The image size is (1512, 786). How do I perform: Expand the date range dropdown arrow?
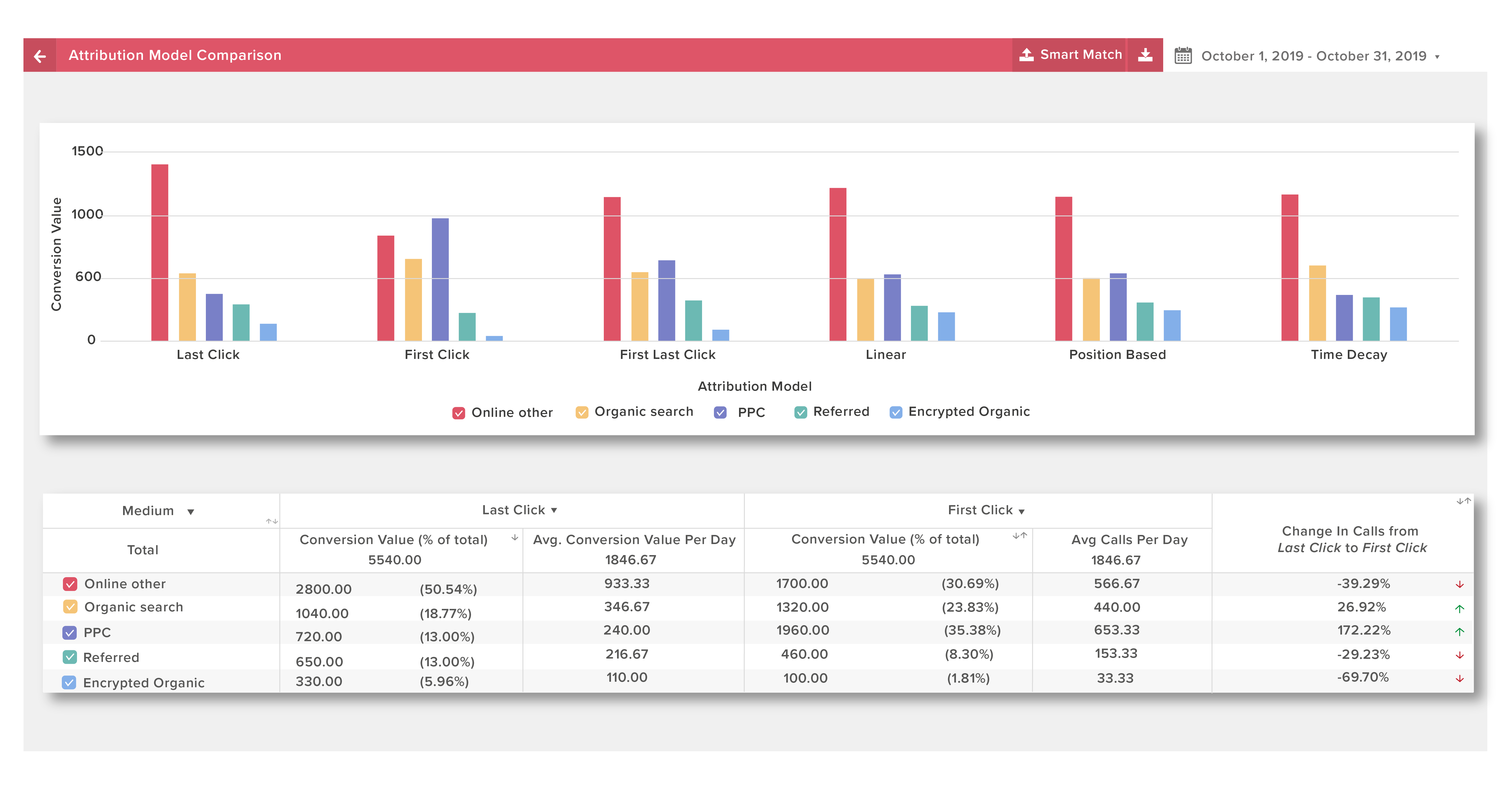click(x=1437, y=57)
